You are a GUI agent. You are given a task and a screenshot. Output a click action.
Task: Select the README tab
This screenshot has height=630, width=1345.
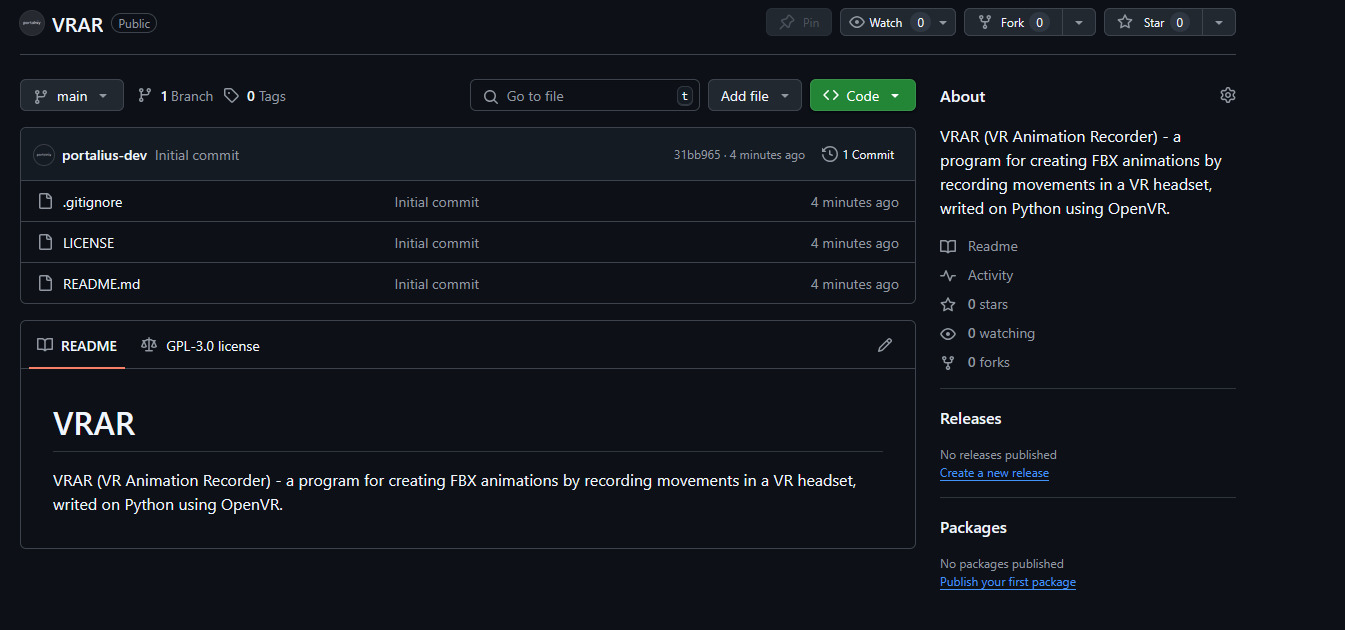coord(77,346)
